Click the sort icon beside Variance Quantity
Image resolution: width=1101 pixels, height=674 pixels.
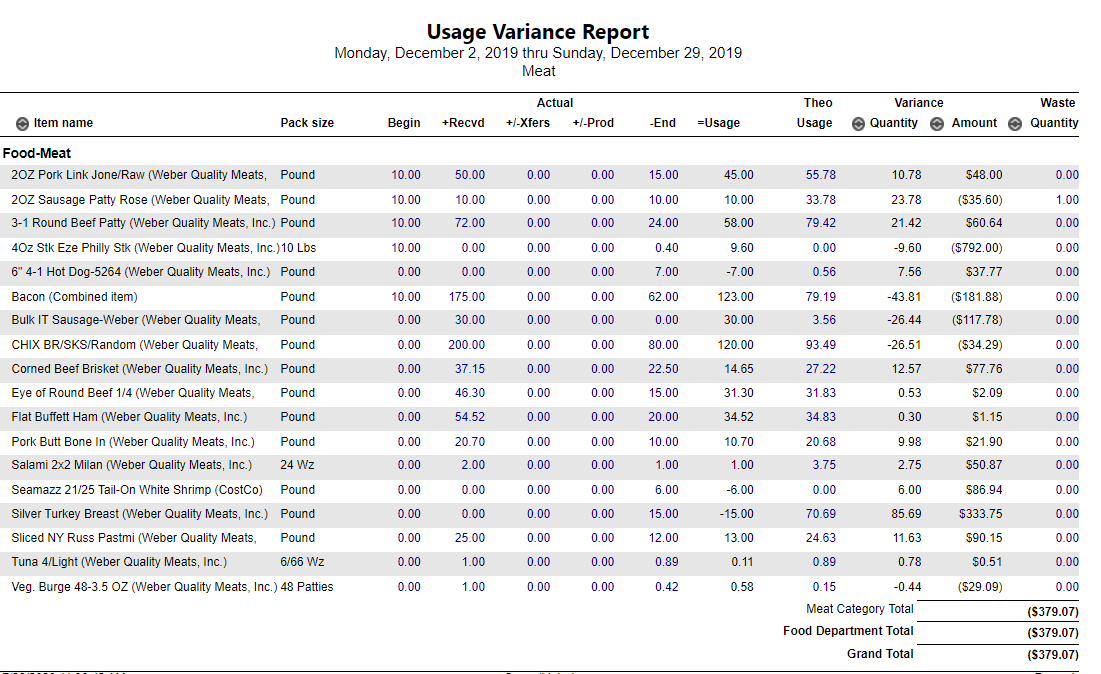click(x=858, y=124)
